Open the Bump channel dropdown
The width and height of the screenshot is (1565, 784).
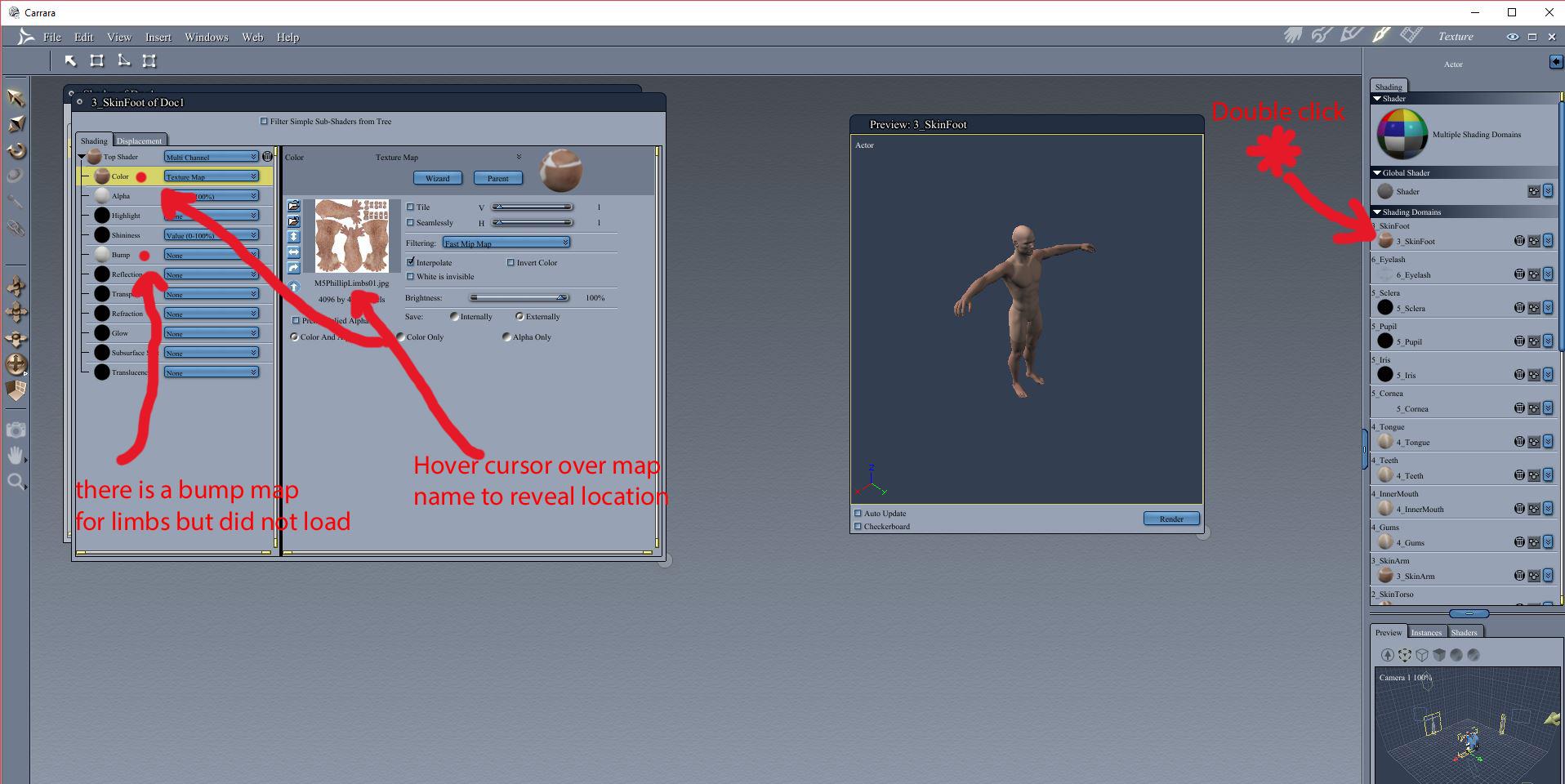click(x=211, y=255)
